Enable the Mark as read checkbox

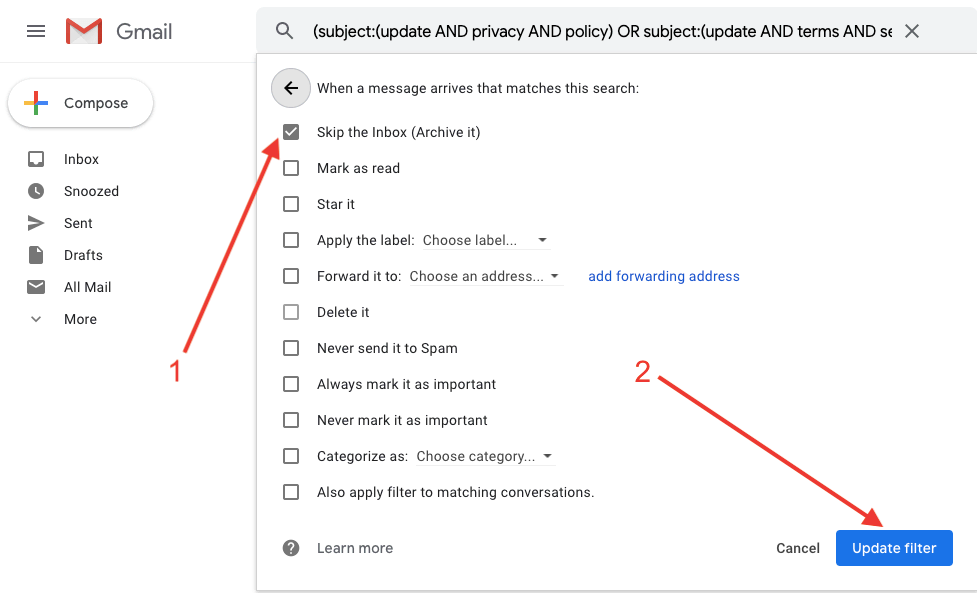pos(291,168)
